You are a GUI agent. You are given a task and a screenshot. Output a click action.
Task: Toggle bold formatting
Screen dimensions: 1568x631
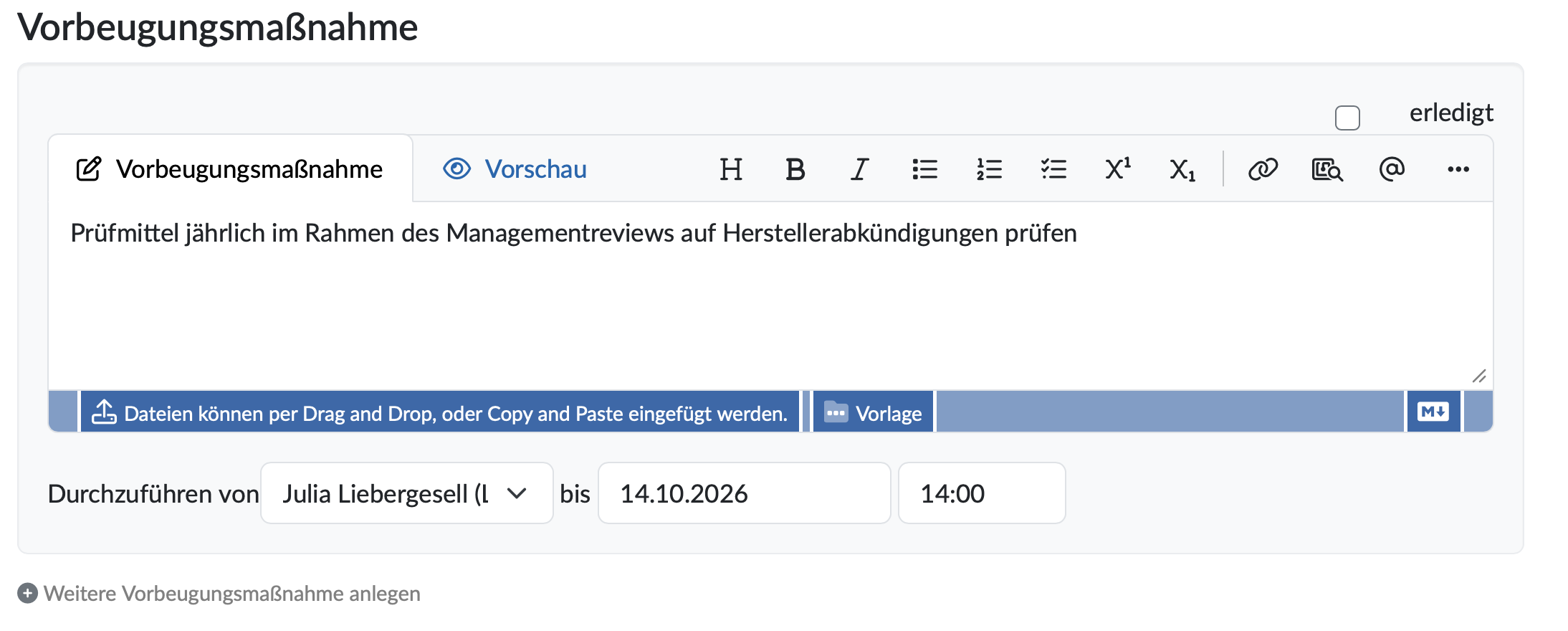coord(795,169)
